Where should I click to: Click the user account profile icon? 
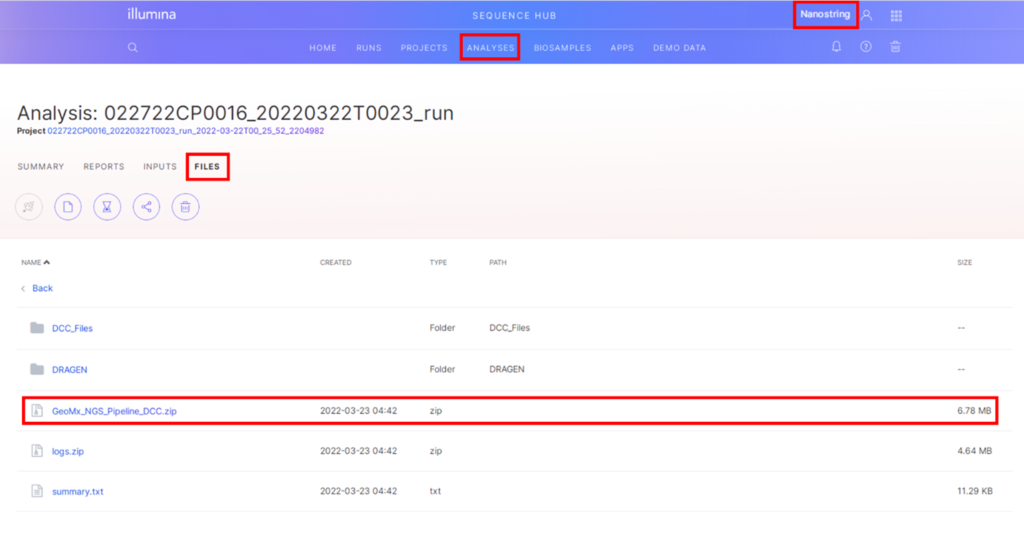coord(867,16)
